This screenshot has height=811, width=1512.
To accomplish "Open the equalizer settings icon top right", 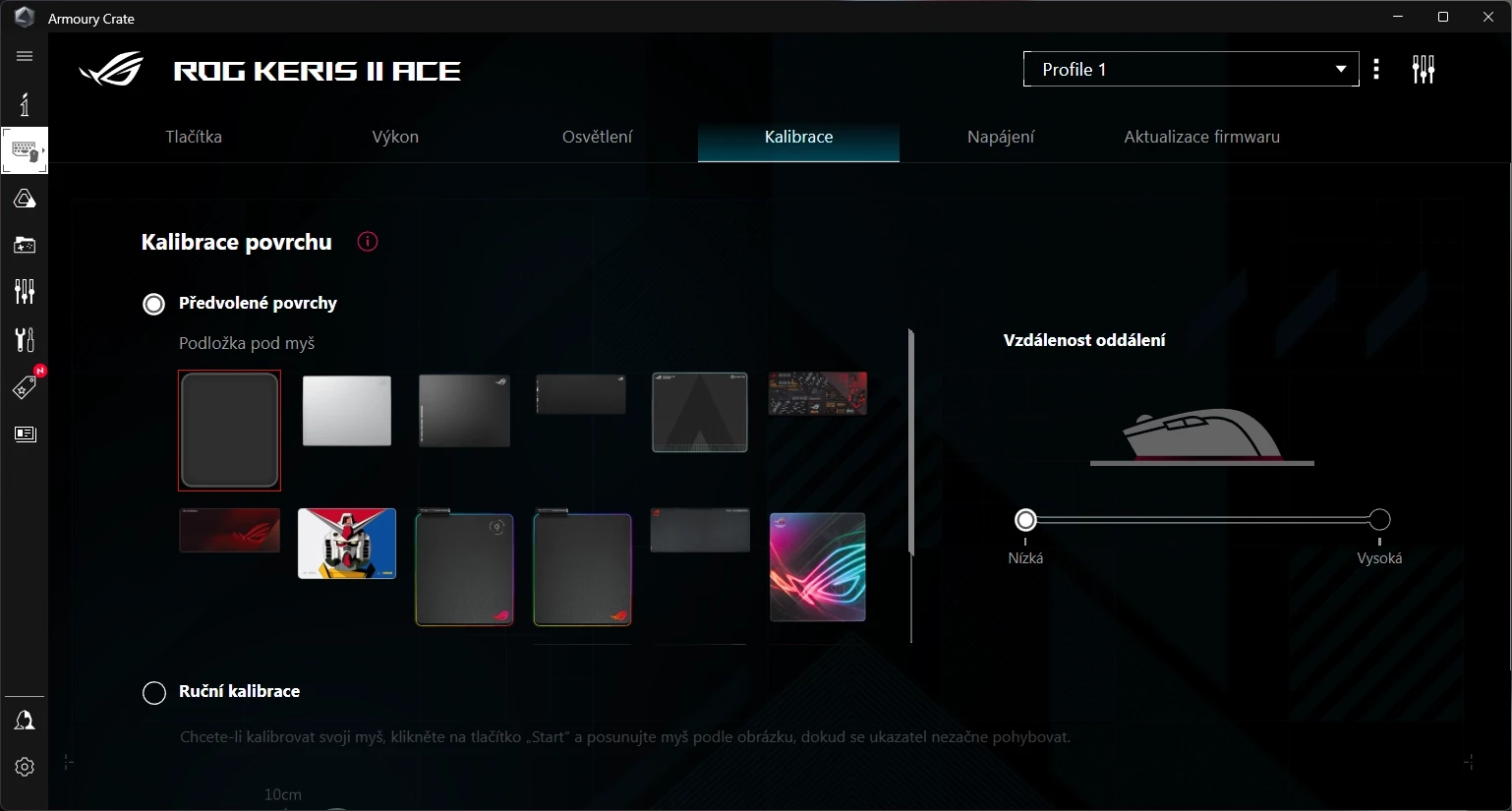I will 1423,69.
